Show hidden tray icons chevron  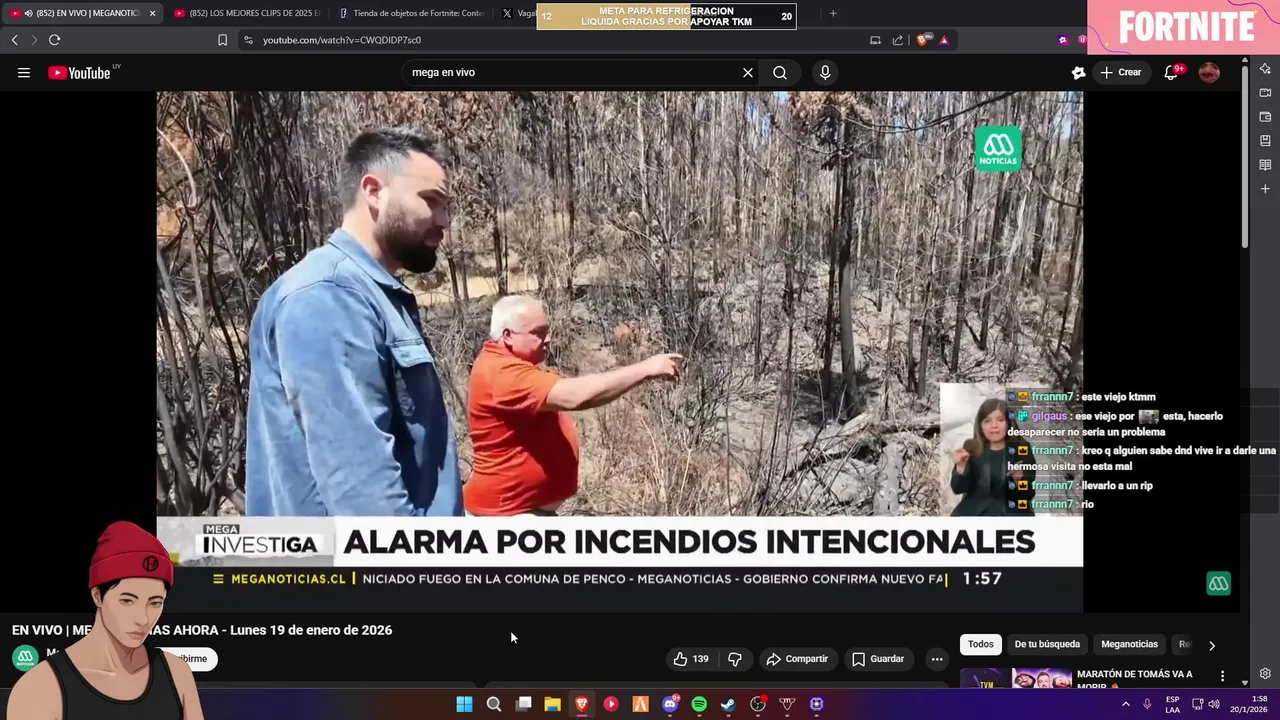click(x=1126, y=704)
